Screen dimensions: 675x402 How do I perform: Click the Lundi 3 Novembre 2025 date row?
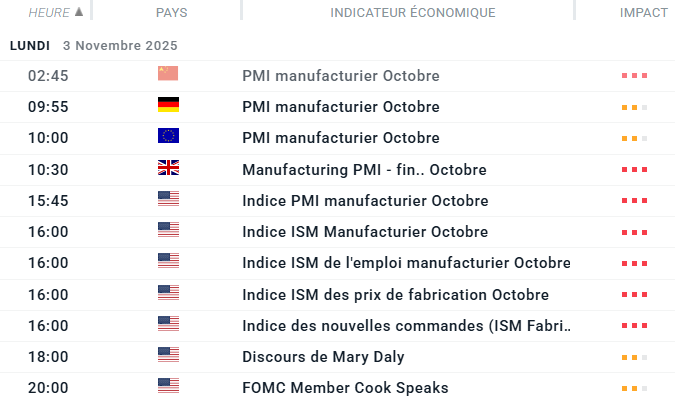93,46
